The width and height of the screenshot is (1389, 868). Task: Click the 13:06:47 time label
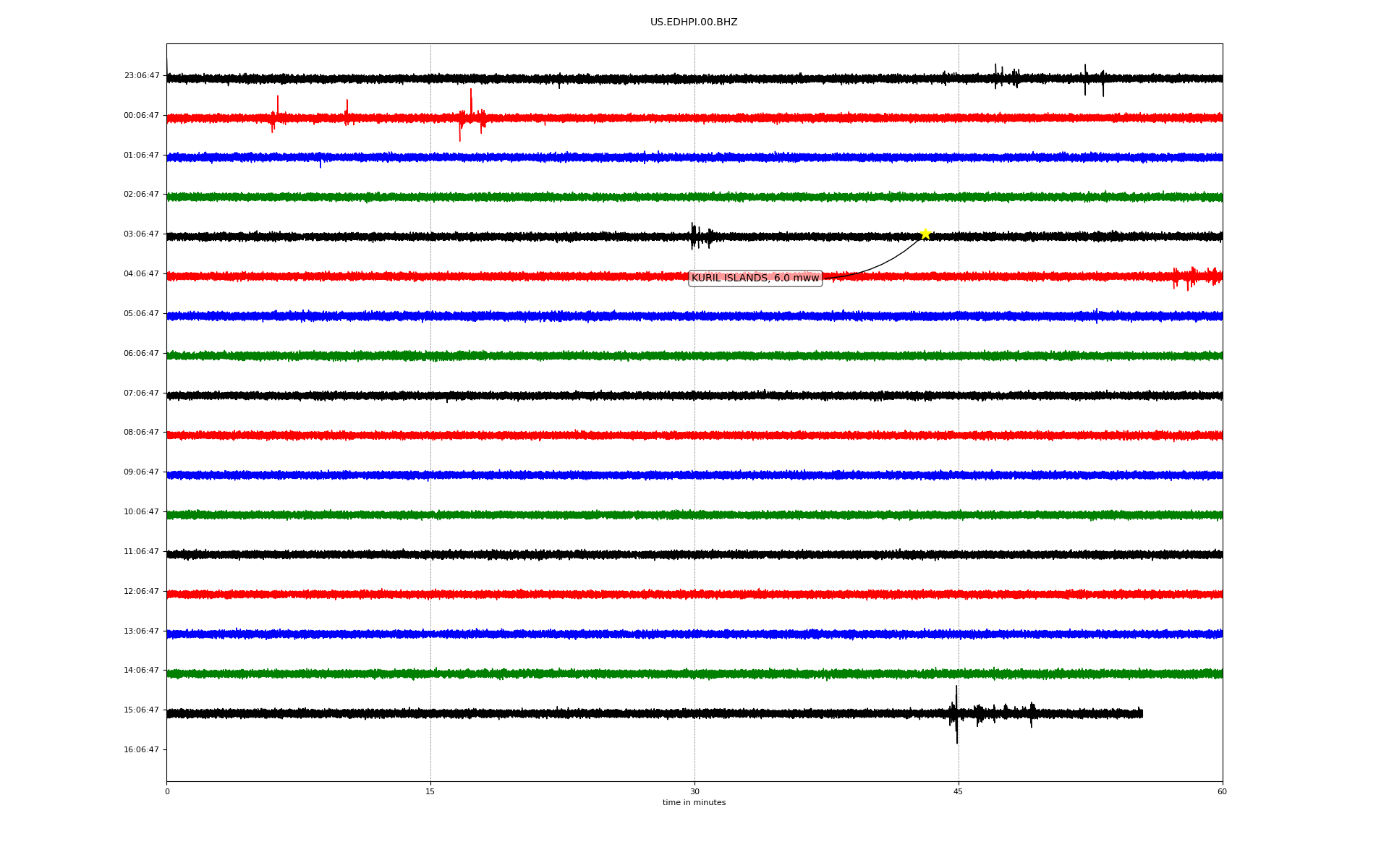click(x=142, y=631)
